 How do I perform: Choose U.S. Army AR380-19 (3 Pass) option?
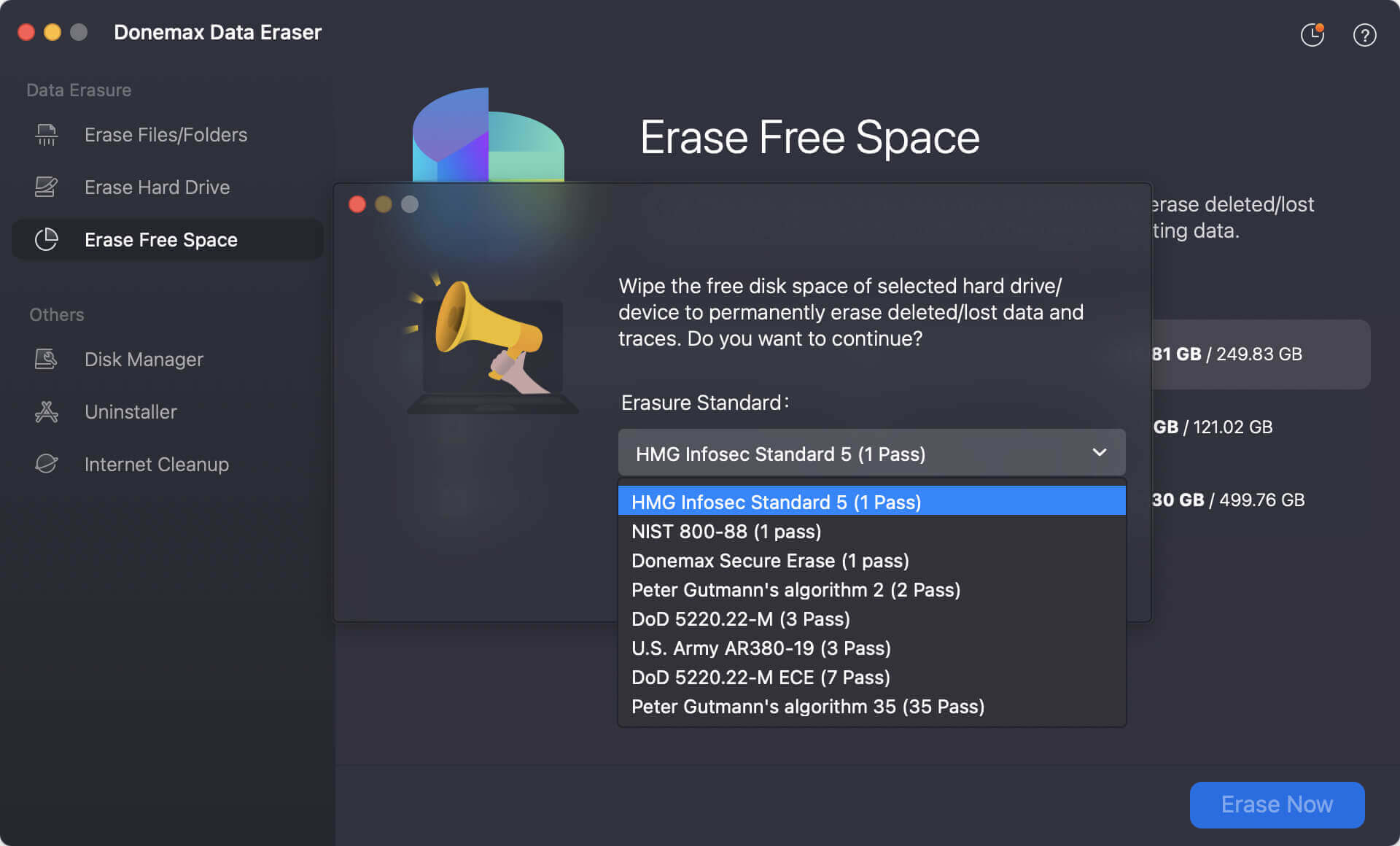coord(761,648)
